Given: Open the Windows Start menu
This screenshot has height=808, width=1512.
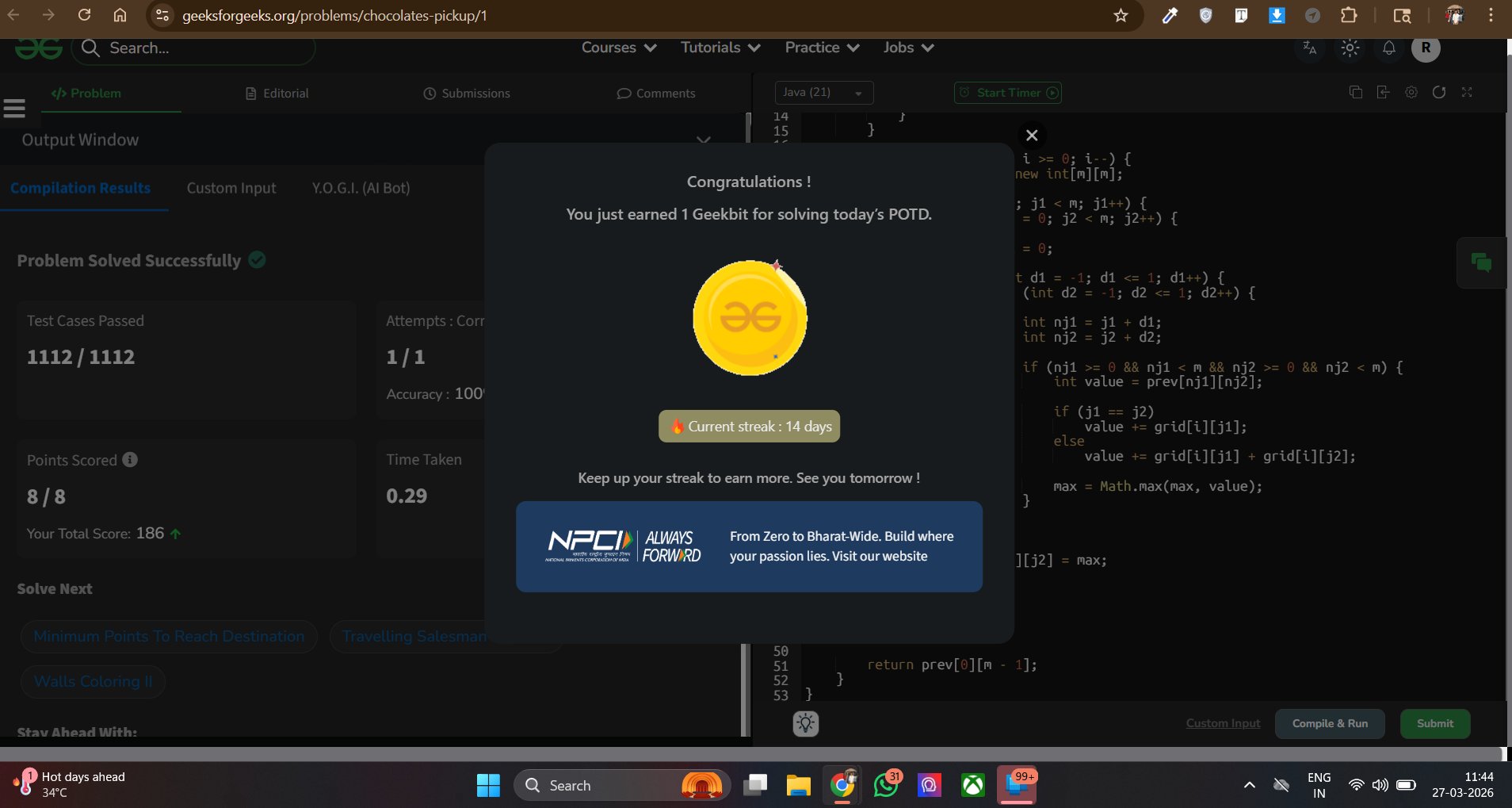Looking at the screenshot, I should (x=488, y=785).
